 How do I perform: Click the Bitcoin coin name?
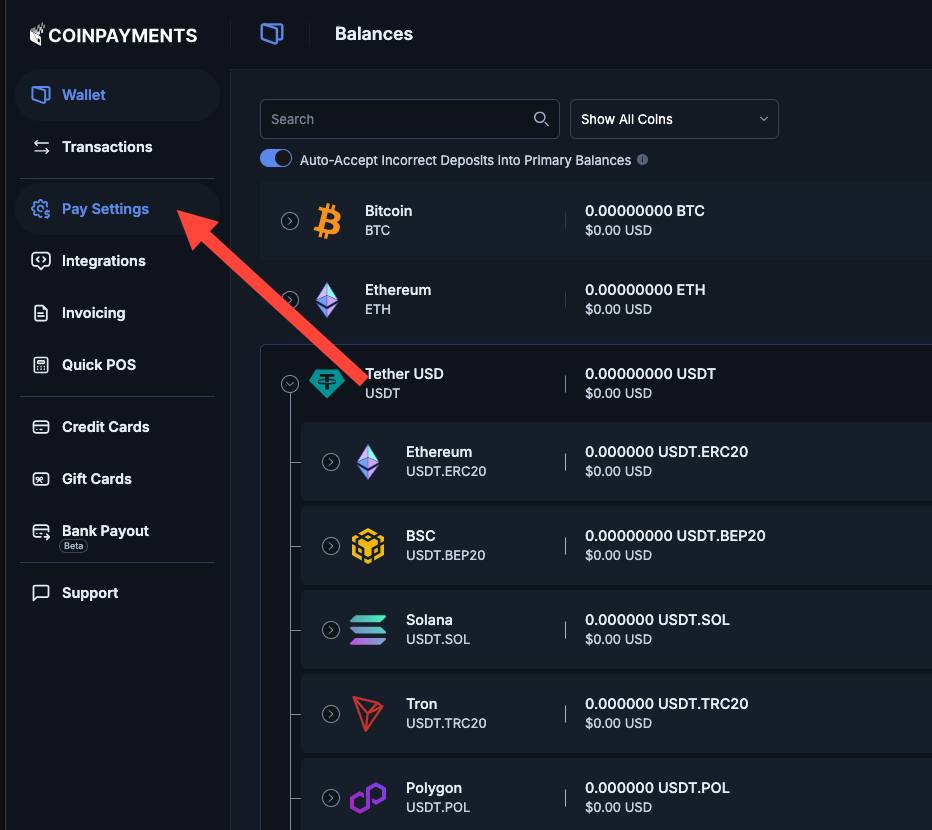click(x=389, y=210)
